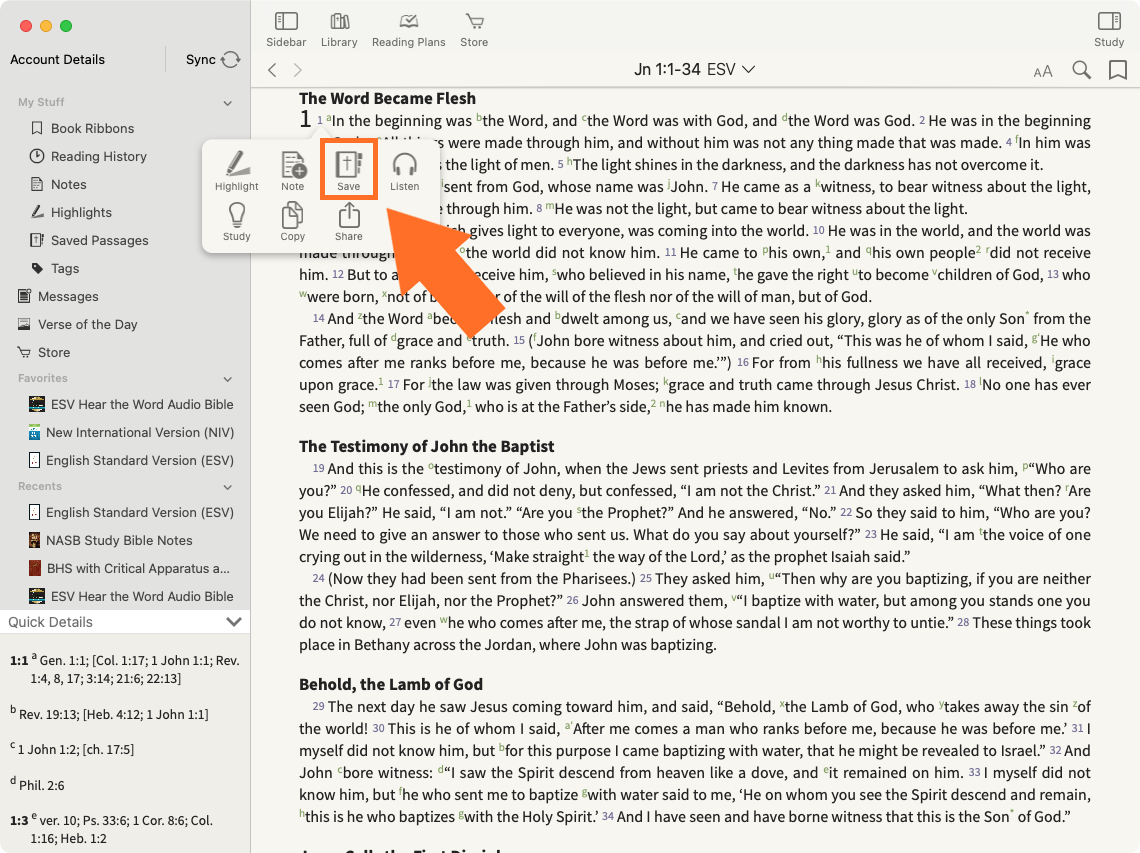The width and height of the screenshot is (1140, 853).
Task: Open the Store toolbar cart icon
Action: coord(474,30)
